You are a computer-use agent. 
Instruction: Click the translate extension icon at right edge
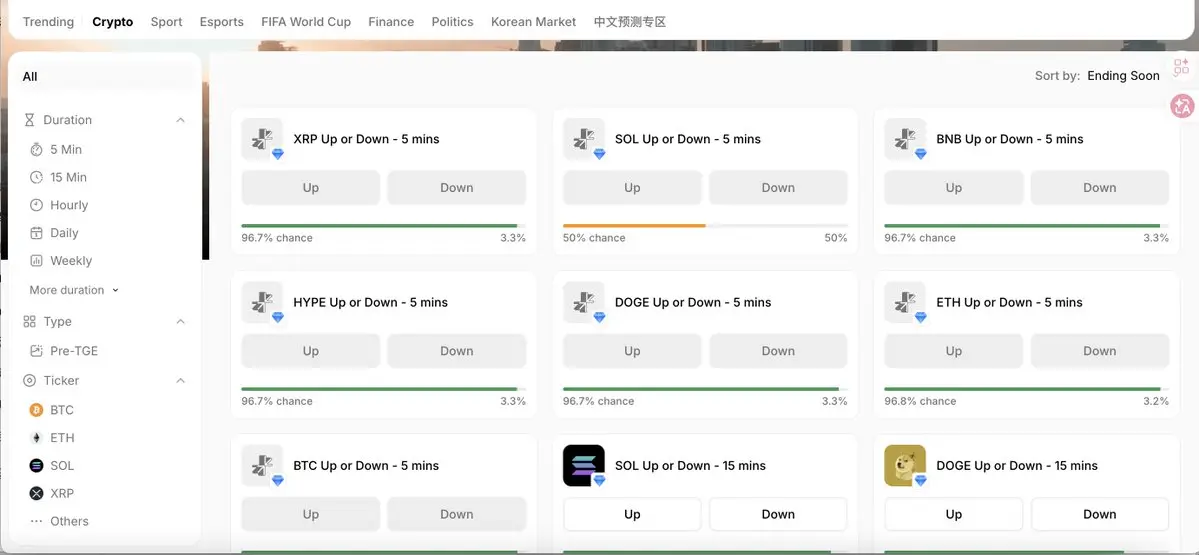(1182, 106)
